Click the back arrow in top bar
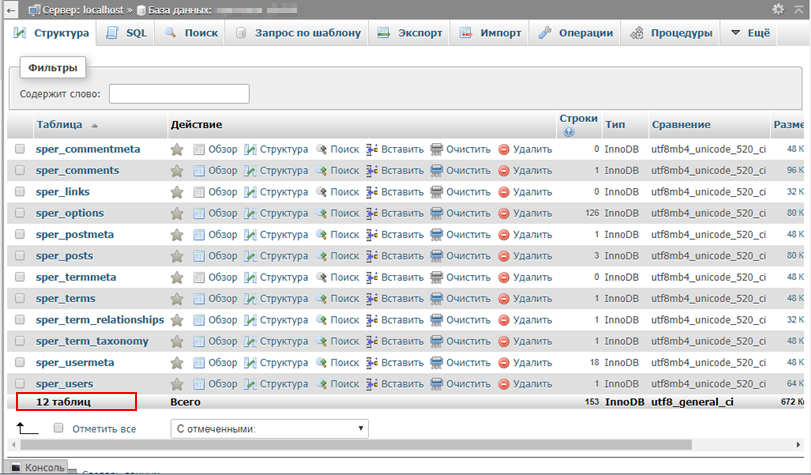This screenshot has height=475, width=811. [x=11, y=10]
